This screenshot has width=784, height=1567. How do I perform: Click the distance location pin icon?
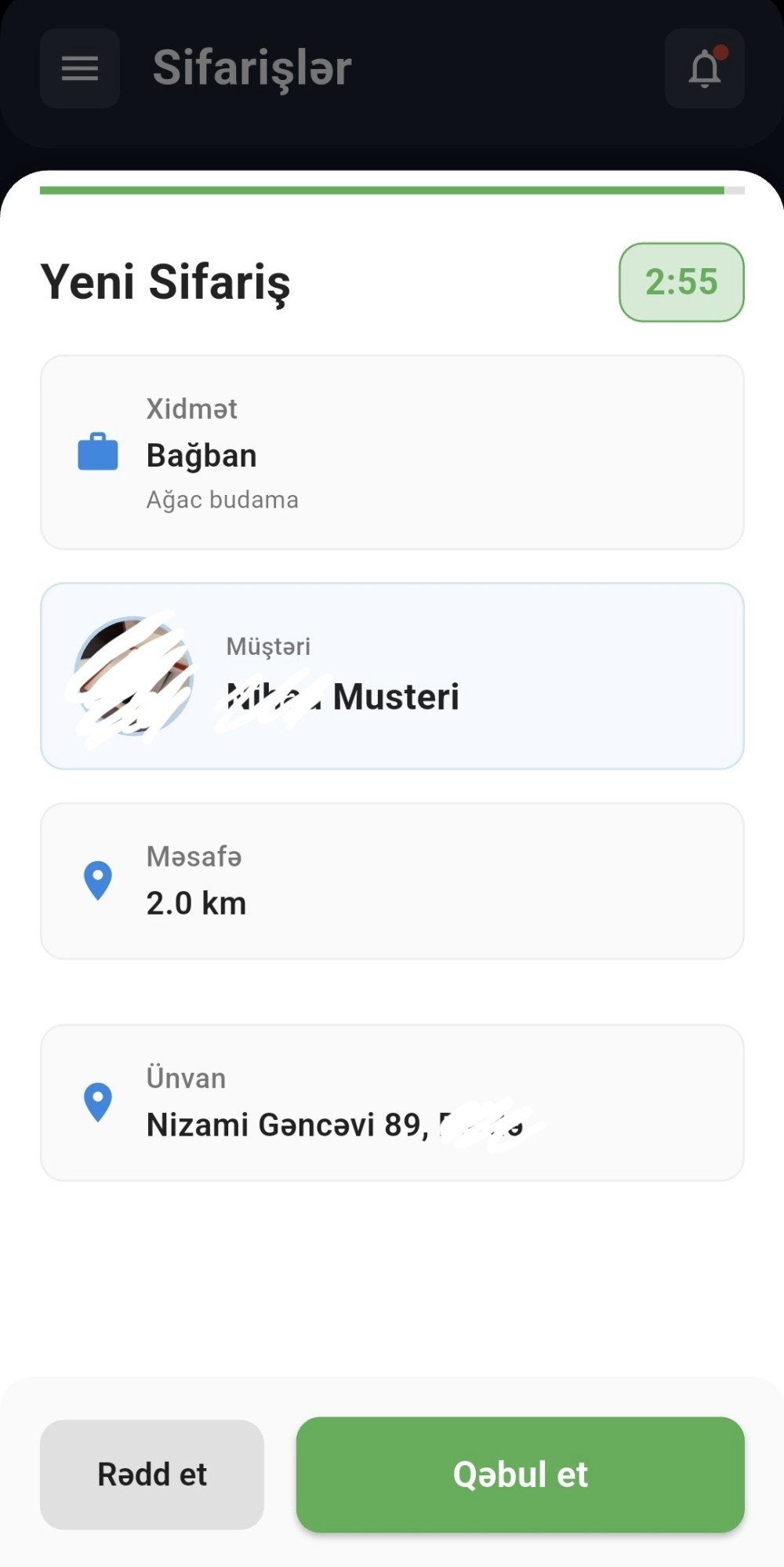(x=98, y=880)
